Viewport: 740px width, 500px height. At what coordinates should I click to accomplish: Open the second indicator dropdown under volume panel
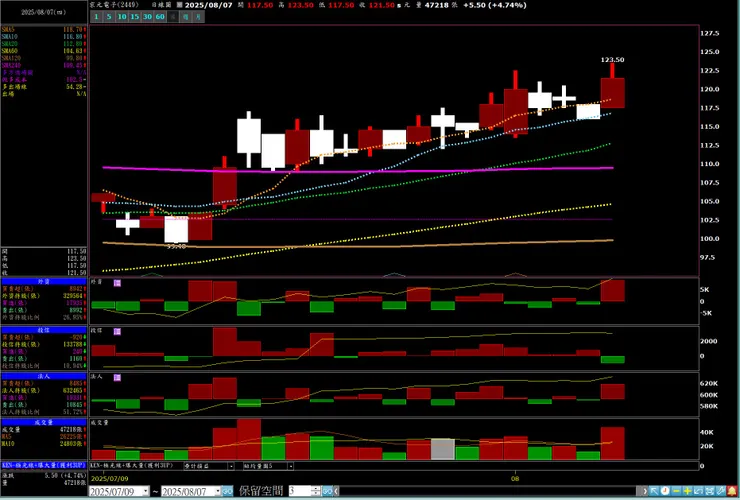click(x=290, y=466)
